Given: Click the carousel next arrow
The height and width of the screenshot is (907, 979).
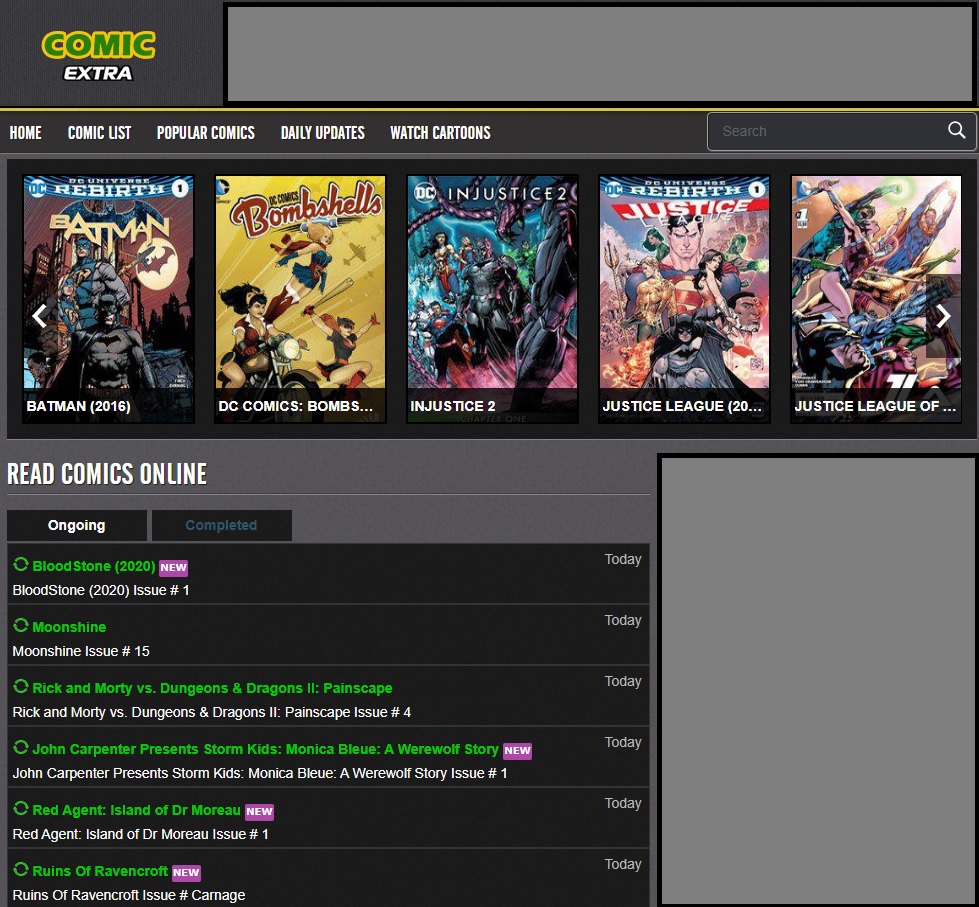Looking at the screenshot, I should point(943,316).
